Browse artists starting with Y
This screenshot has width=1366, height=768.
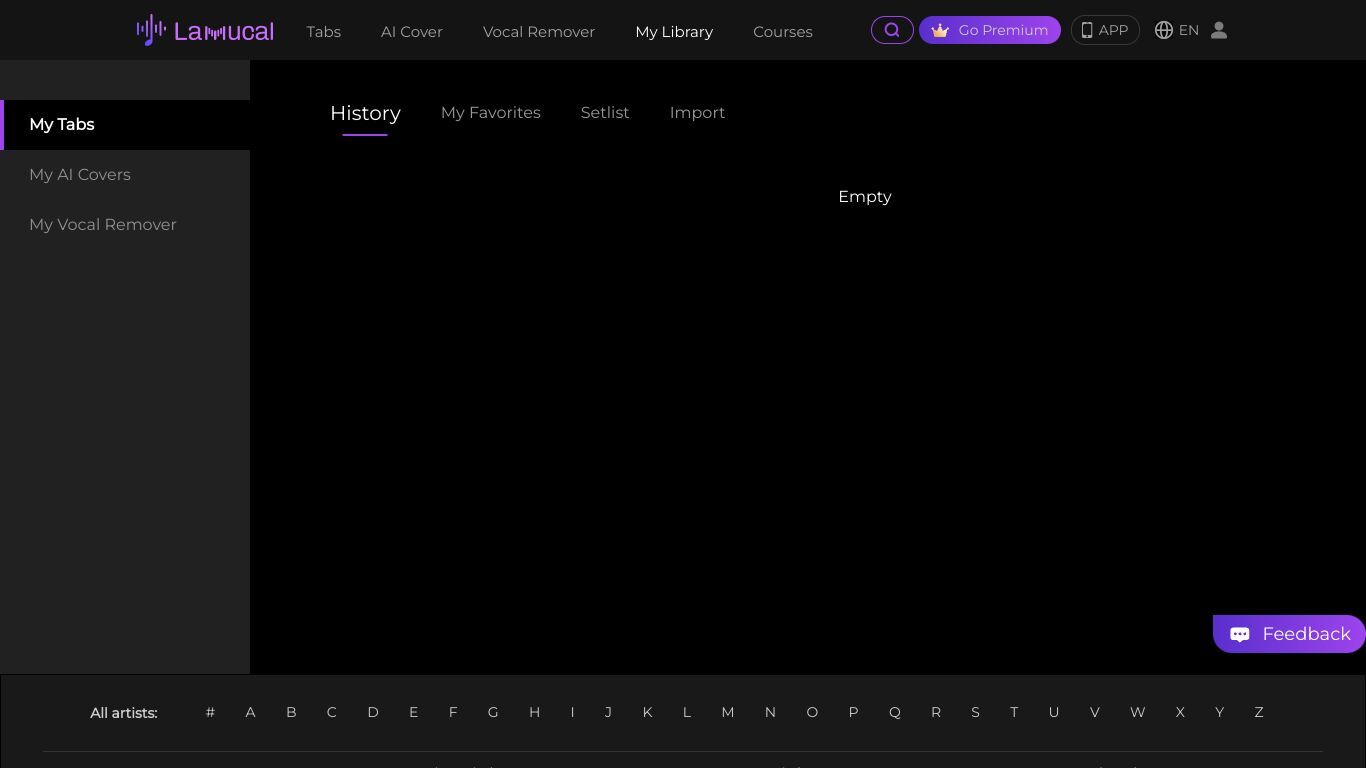coord(1219,712)
